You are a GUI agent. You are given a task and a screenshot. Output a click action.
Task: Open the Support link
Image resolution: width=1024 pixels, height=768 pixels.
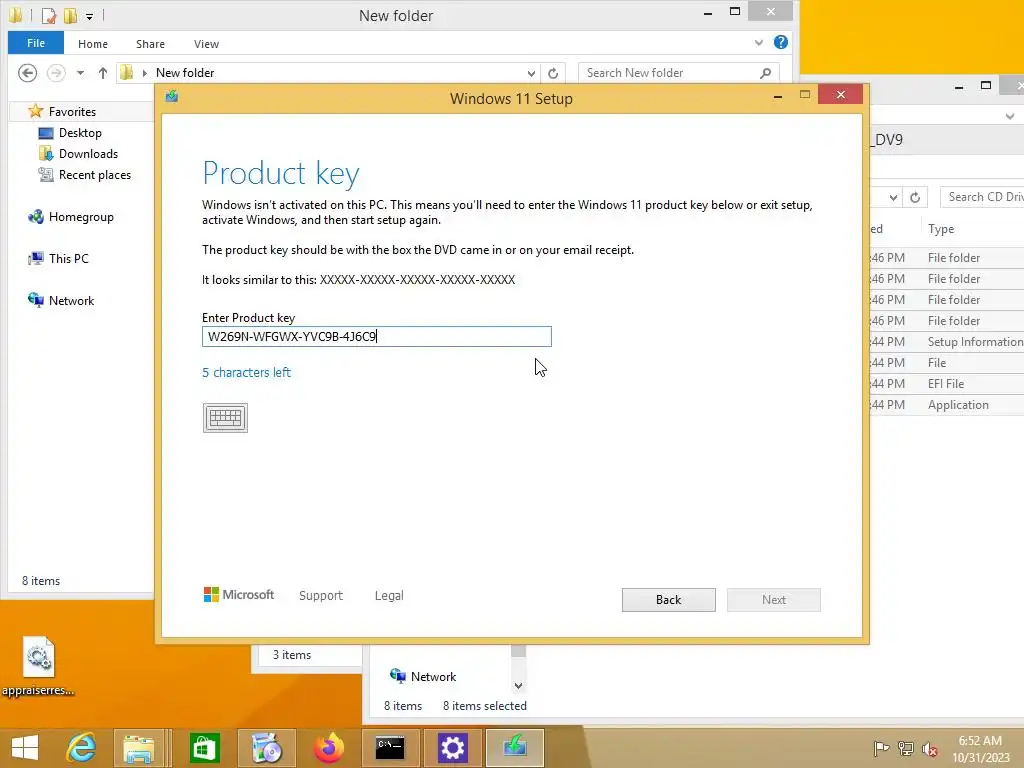(321, 596)
